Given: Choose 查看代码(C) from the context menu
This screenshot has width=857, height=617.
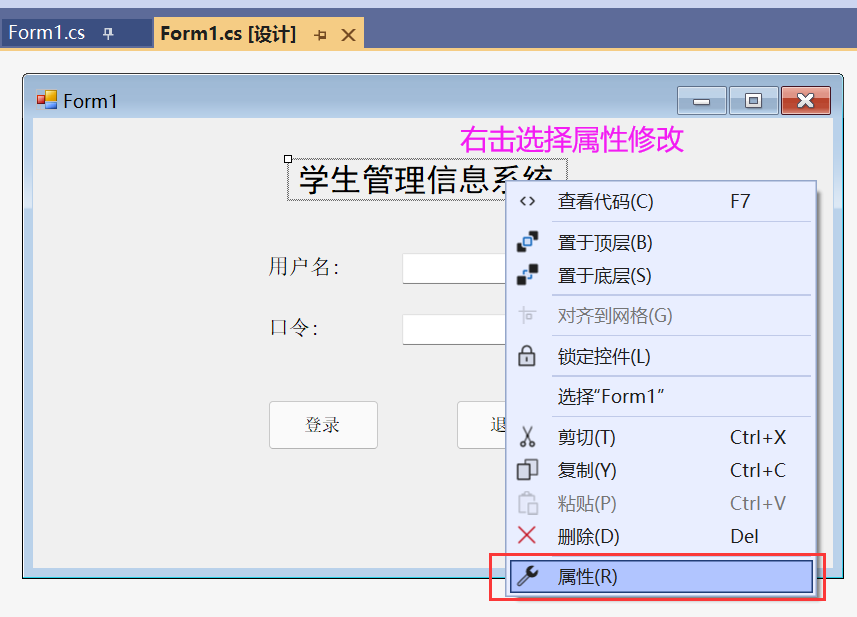Looking at the screenshot, I should (x=605, y=201).
